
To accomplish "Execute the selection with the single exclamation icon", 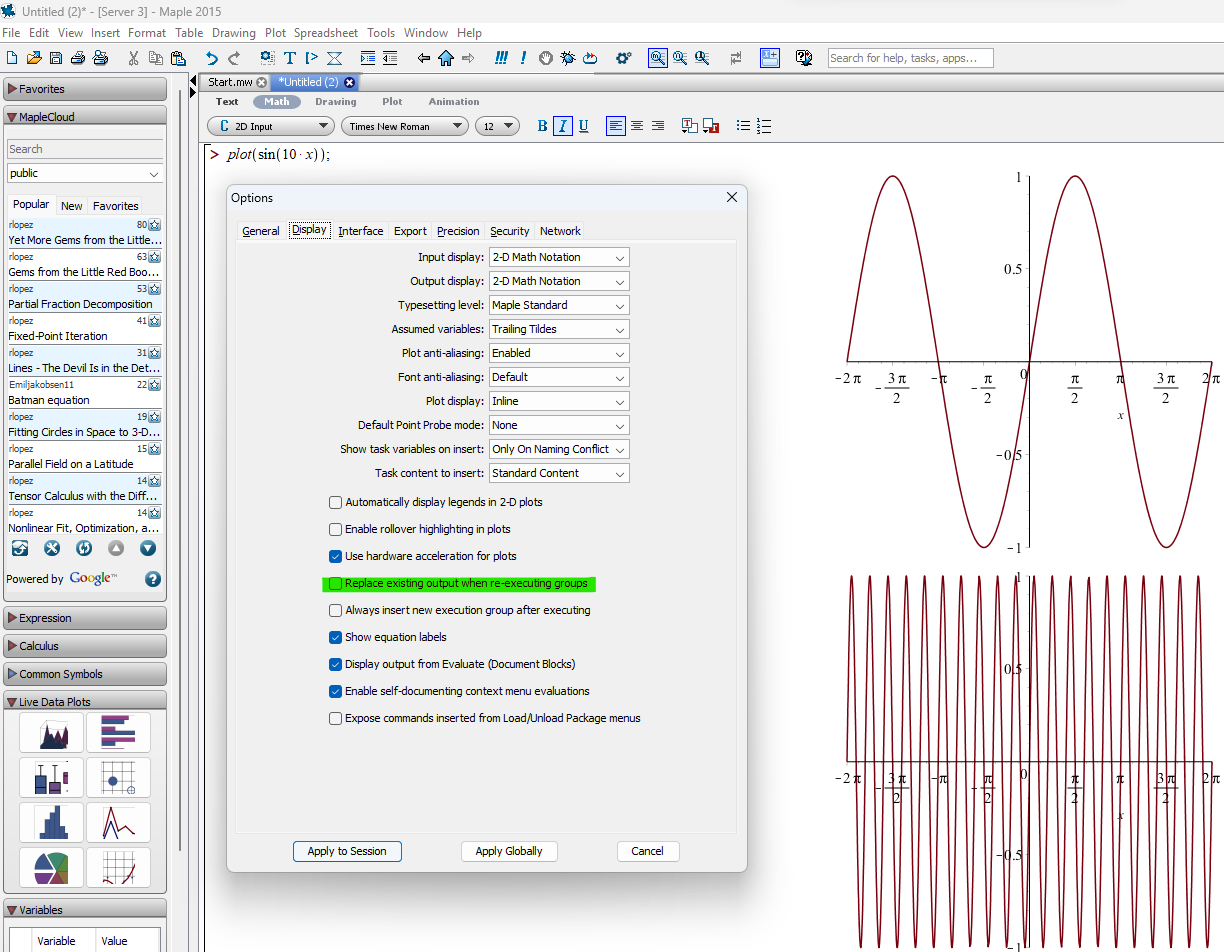I will click(x=523, y=58).
